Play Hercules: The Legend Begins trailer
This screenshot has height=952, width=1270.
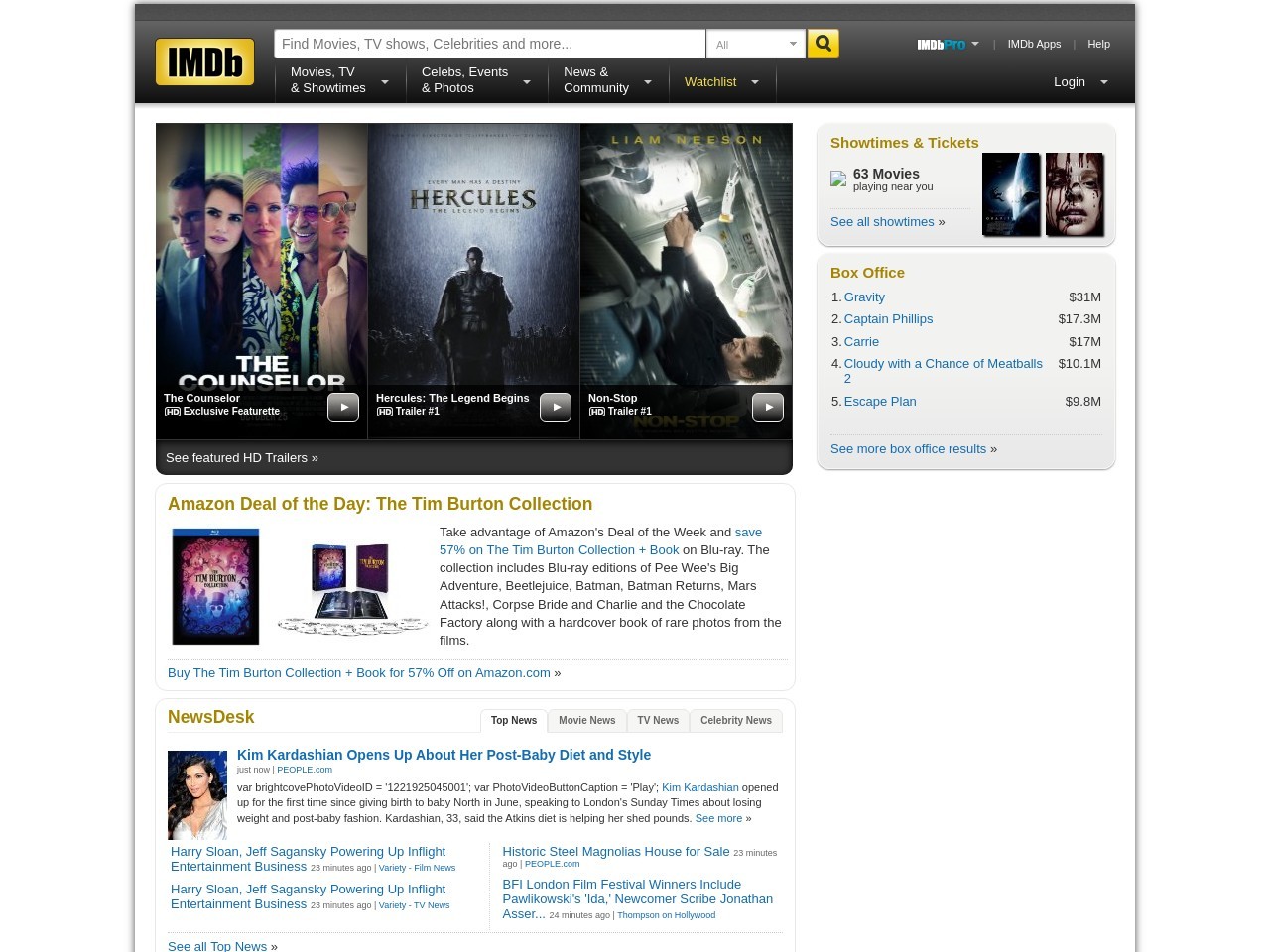(556, 408)
